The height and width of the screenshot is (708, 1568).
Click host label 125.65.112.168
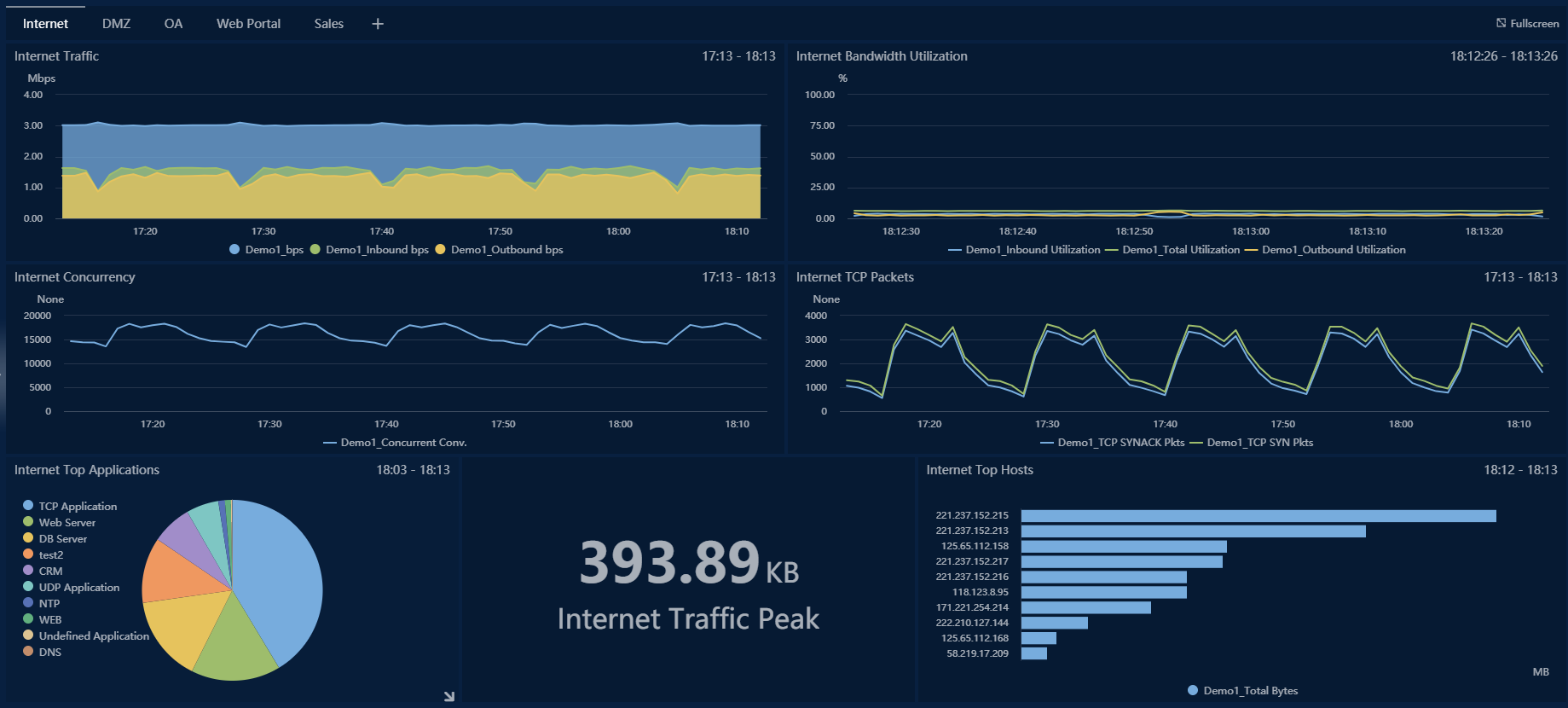tap(975, 638)
